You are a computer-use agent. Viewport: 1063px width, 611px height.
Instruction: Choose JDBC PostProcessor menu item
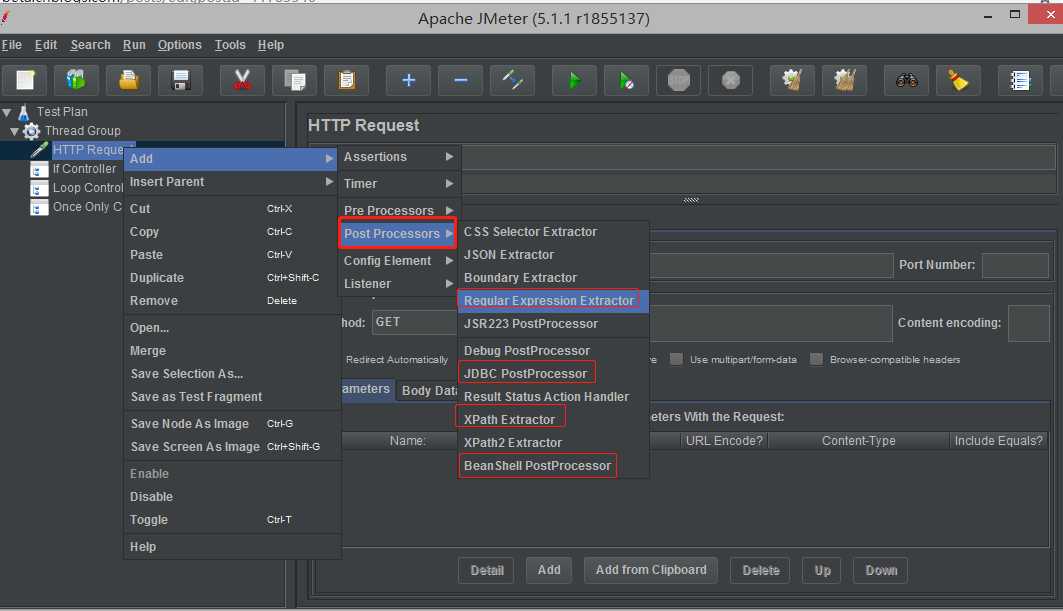click(x=553, y=374)
